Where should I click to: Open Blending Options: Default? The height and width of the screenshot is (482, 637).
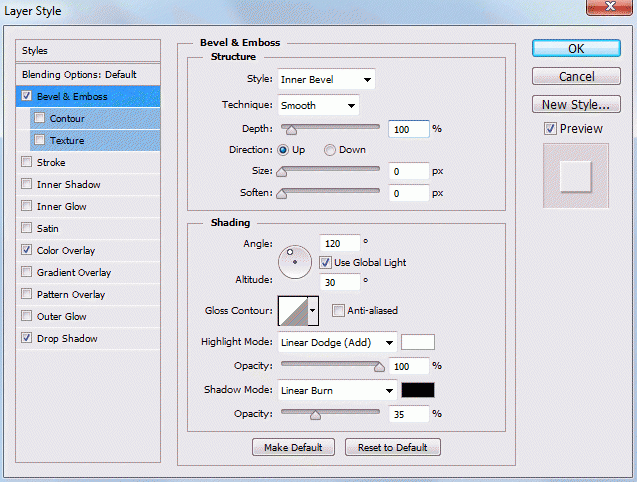tap(88, 75)
